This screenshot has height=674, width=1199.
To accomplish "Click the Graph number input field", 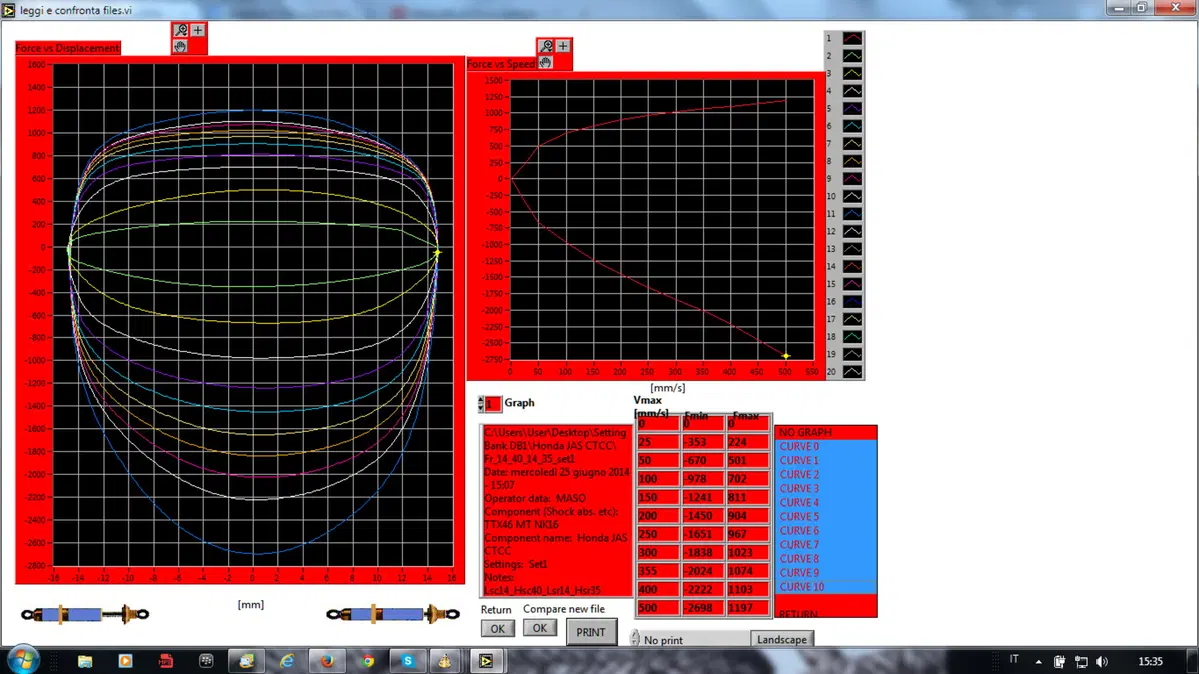I will point(493,403).
